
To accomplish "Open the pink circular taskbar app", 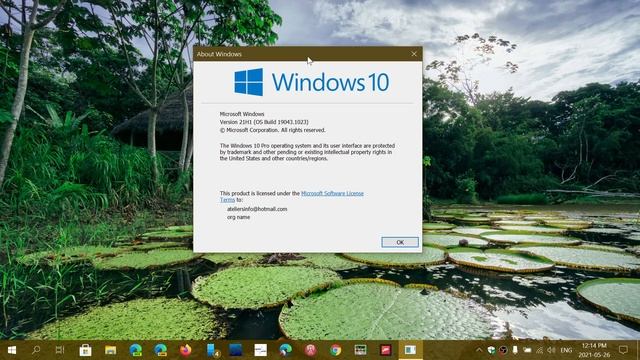I will (x=311, y=350).
